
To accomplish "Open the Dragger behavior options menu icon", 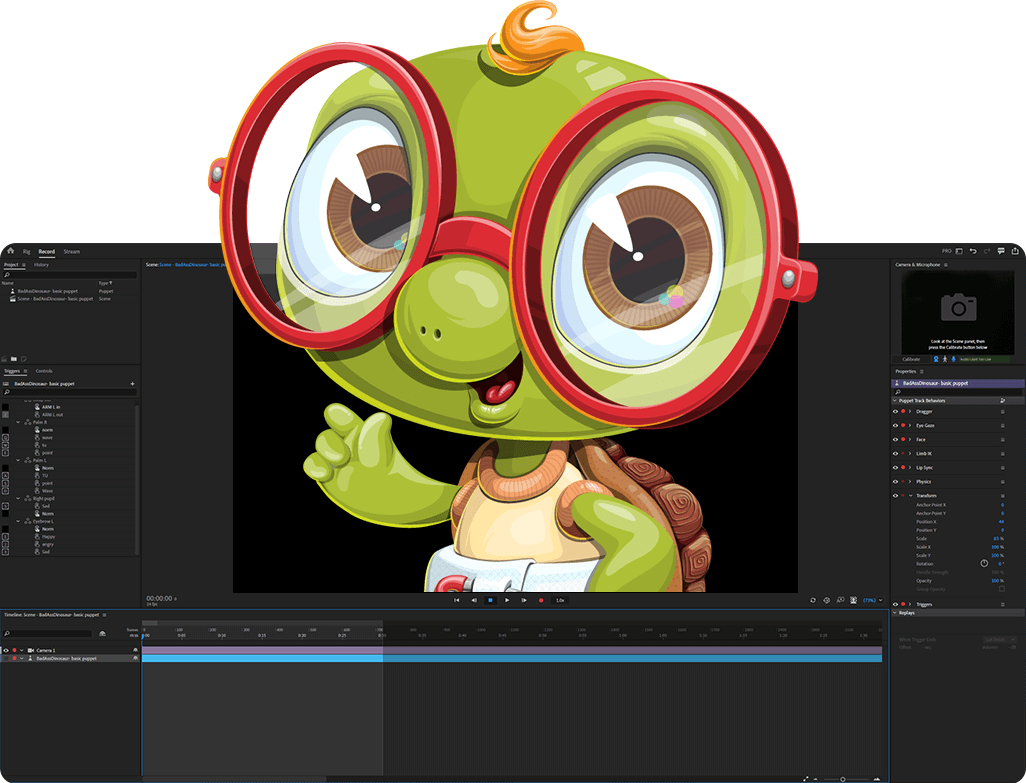I will point(1002,412).
